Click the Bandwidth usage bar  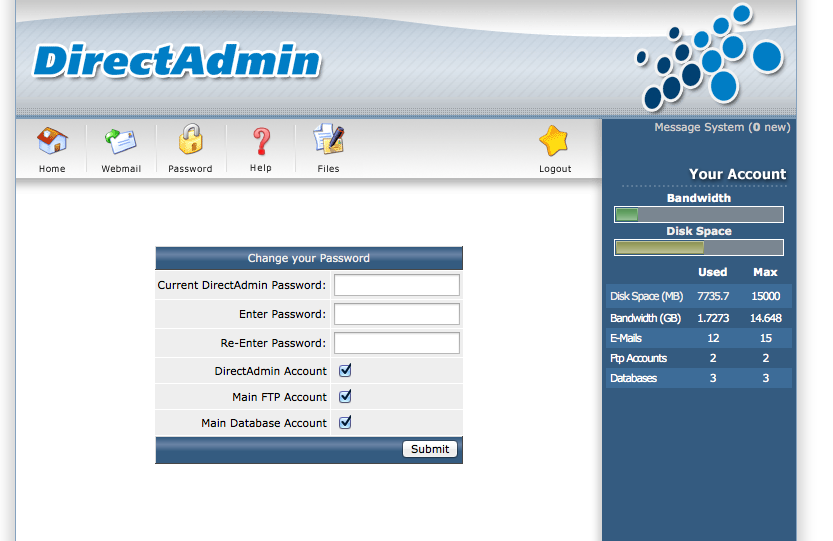click(x=699, y=215)
